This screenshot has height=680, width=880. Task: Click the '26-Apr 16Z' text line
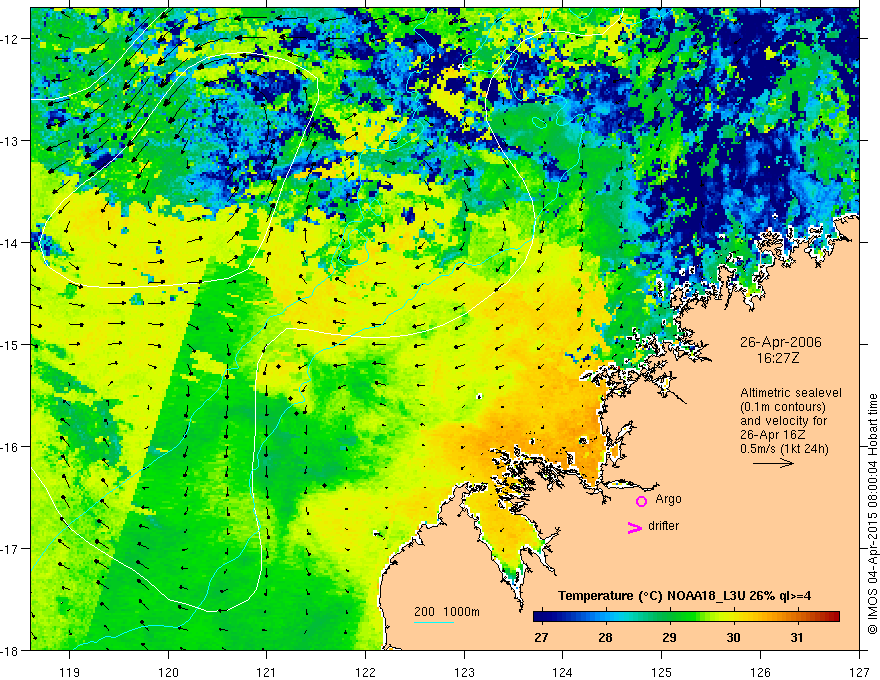coord(773,435)
